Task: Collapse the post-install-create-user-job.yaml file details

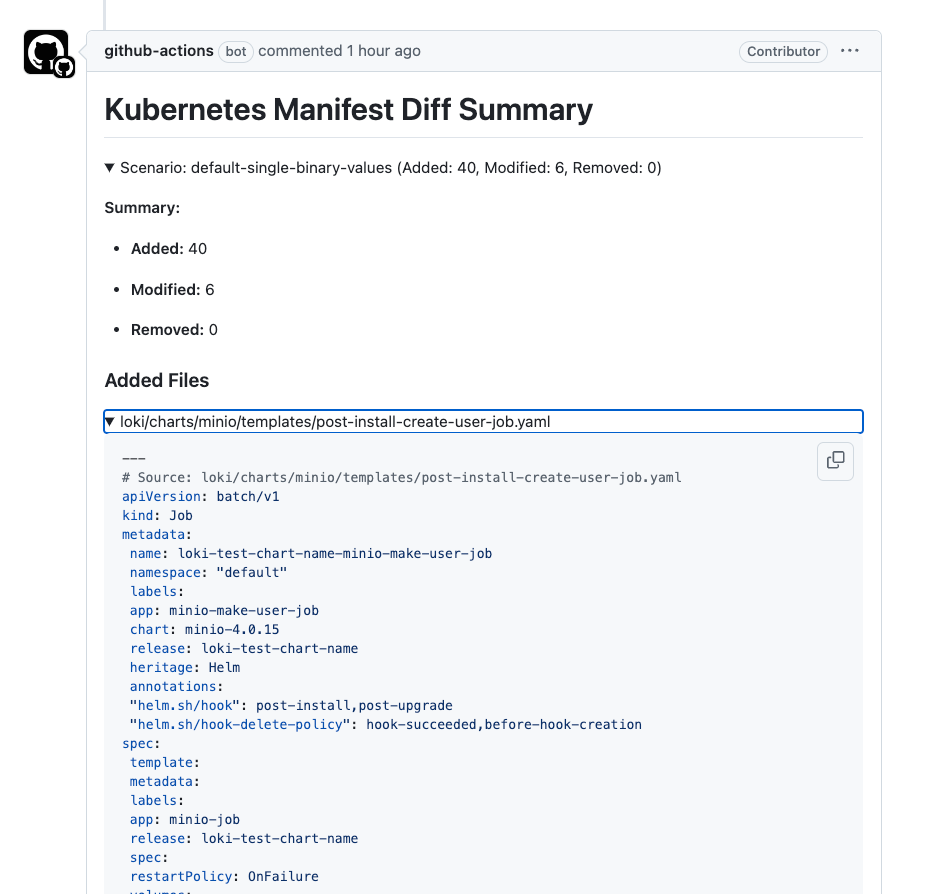Action: (334, 422)
